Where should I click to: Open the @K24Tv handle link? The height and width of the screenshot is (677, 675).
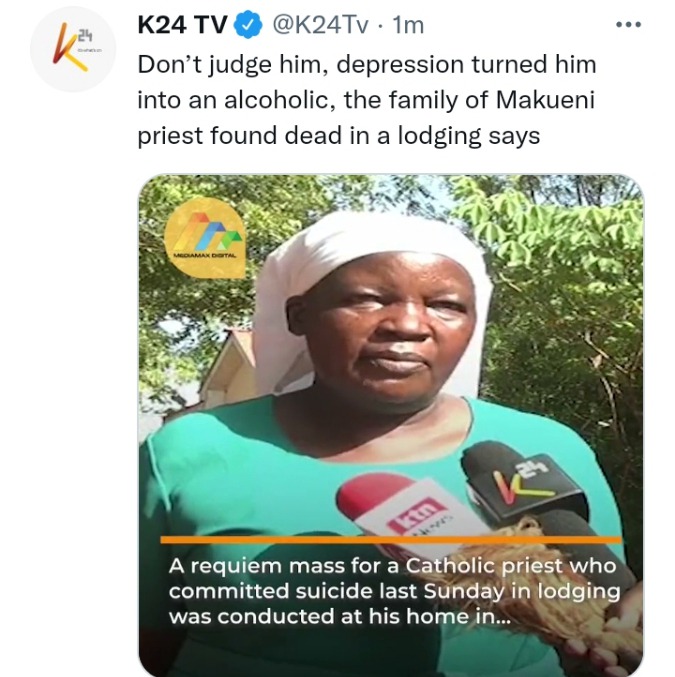(320, 25)
